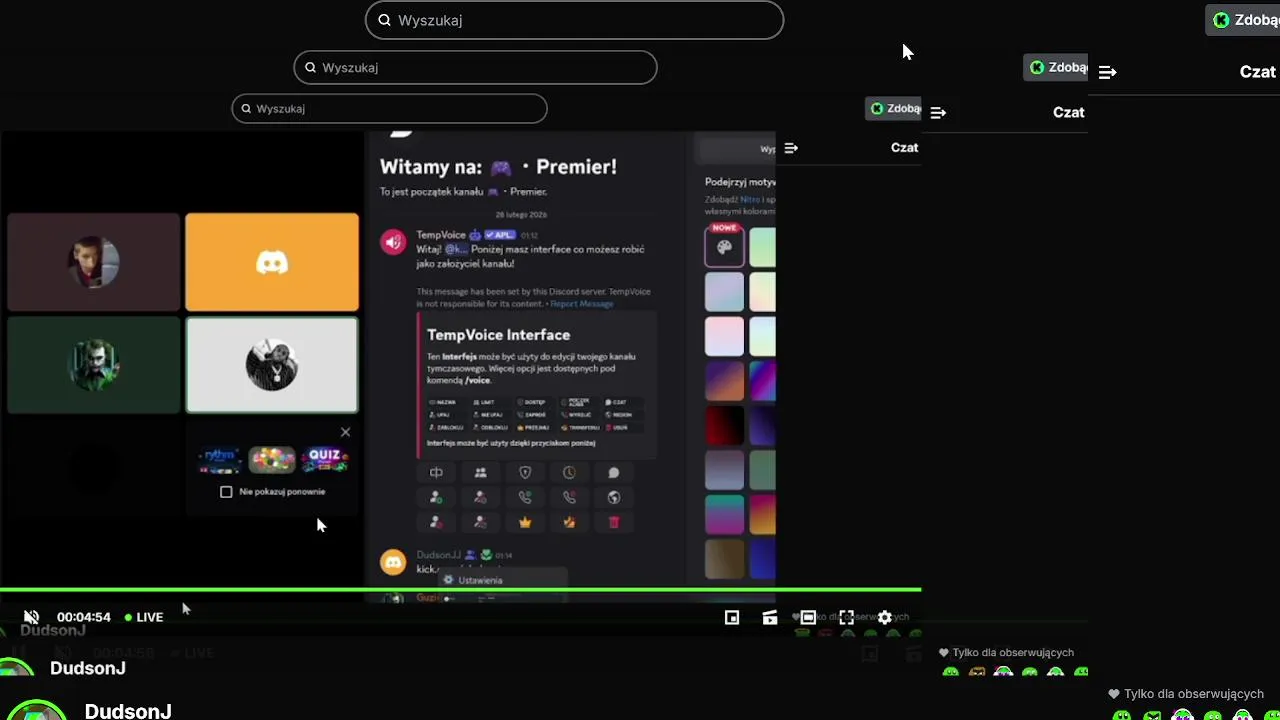Click the 00:04:54 stream timestamp
Image resolution: width=1280 pixels, height=720 pixels.
[84, 617]
